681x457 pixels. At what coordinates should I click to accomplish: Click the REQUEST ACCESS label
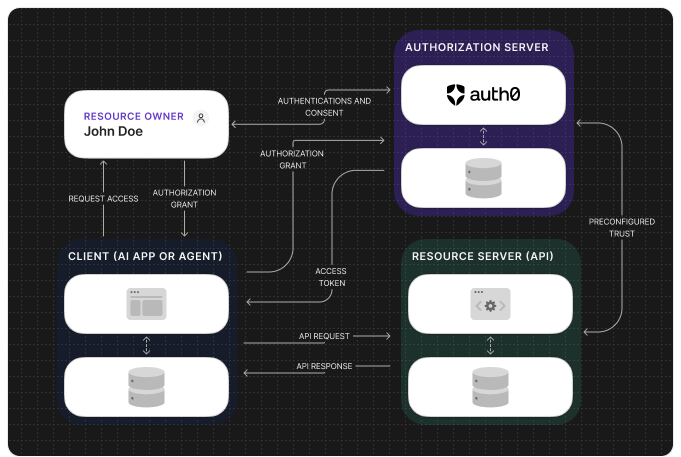pyautogui.click(x=103, y=199)
